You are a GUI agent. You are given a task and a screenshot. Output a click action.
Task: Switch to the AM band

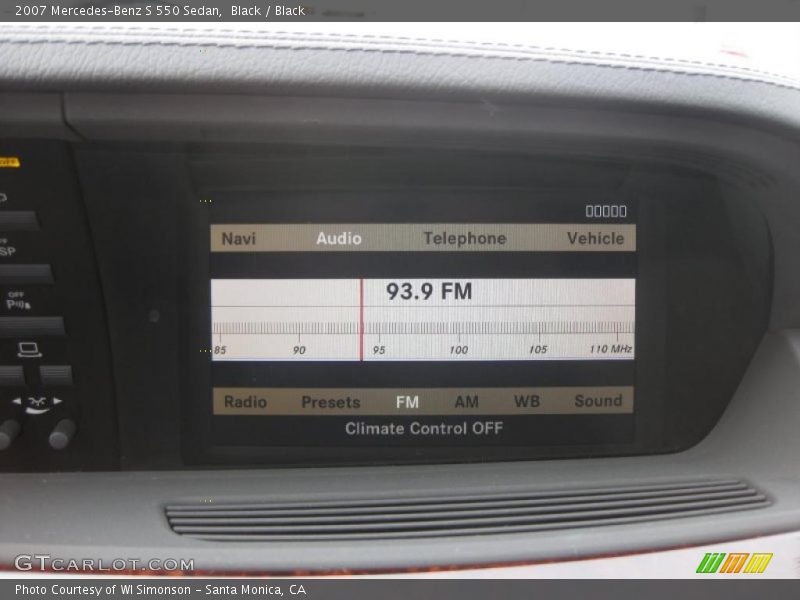point(466,402)
